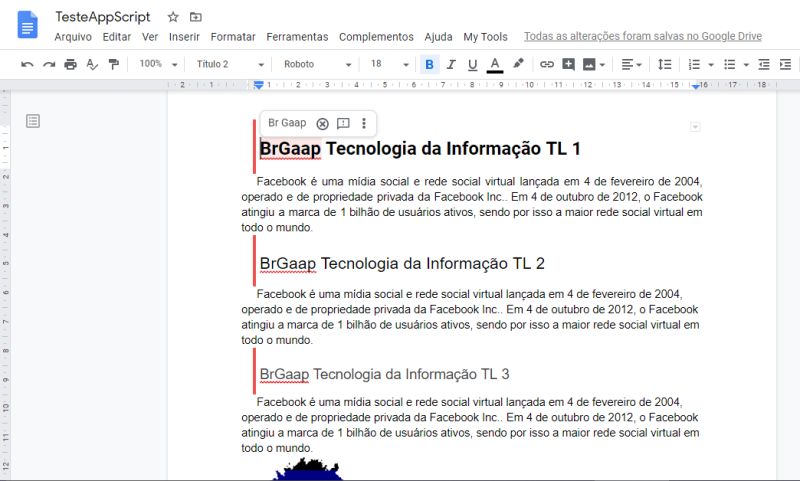Viewport: 800px width, 481px height.
Task: Click the heading 'BrGaap Tecnologia da Informação TL 3'
Action: (x=384, y=374)
